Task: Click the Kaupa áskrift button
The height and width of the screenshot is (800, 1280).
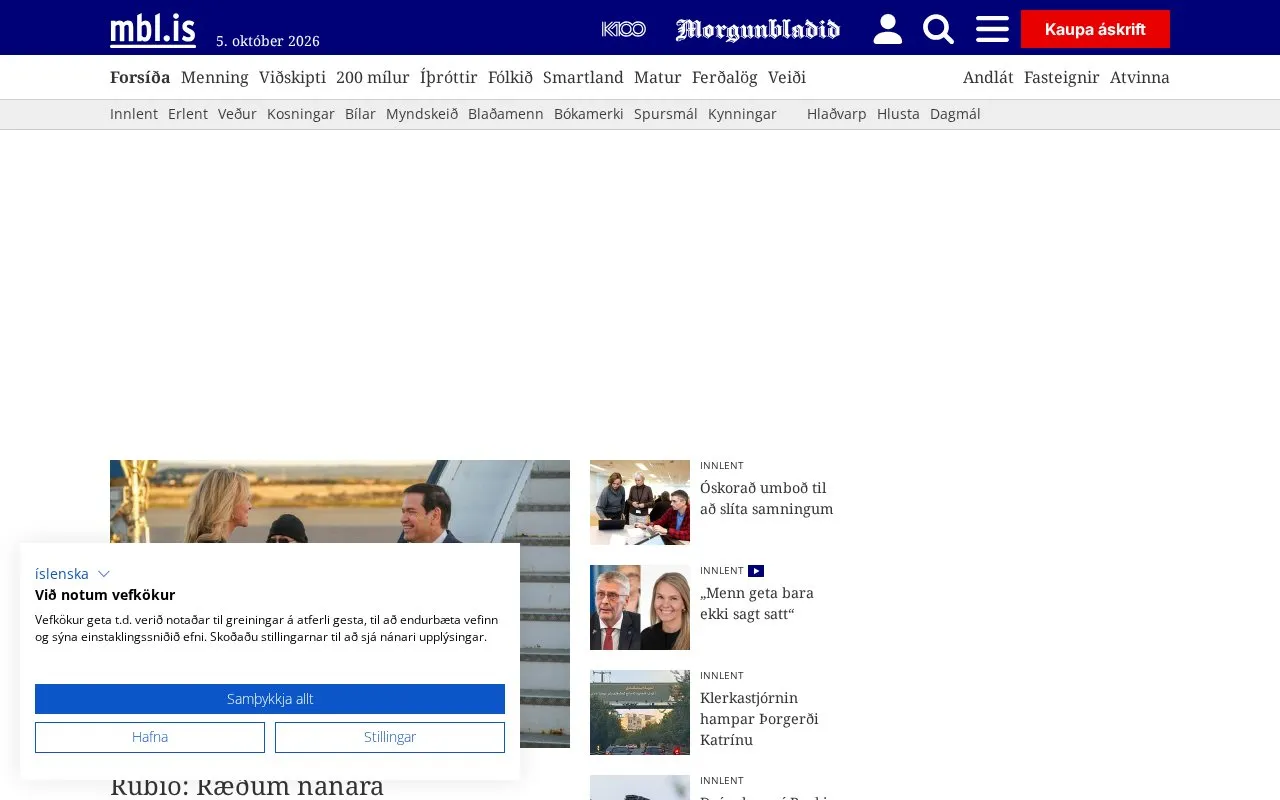Action: click(1095, 29)
